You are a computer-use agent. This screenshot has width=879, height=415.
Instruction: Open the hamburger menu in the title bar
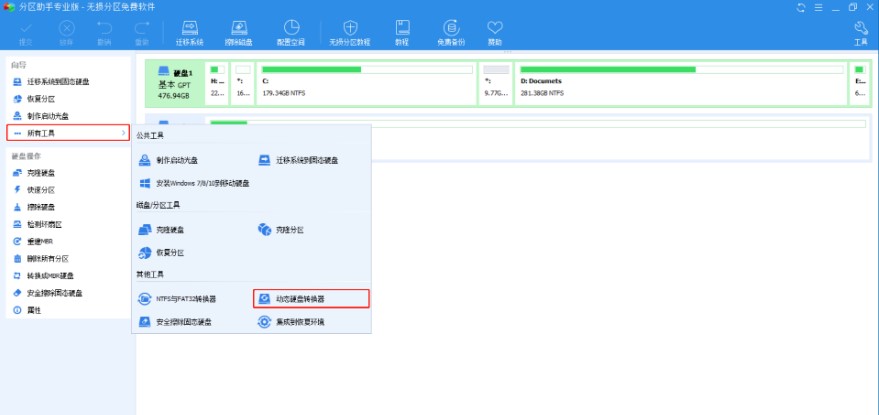coord(818,7)
